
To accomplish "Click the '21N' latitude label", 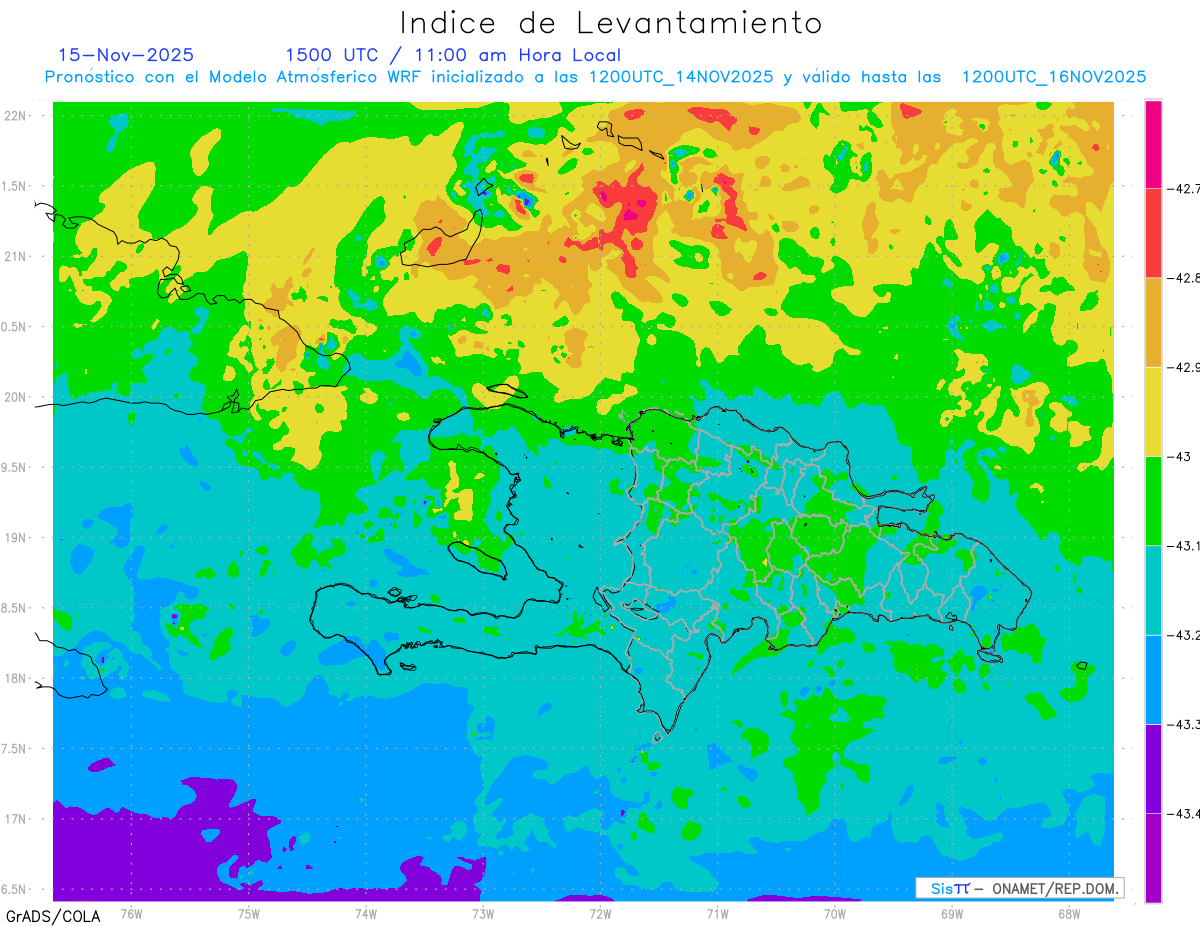I will (16, 256).
